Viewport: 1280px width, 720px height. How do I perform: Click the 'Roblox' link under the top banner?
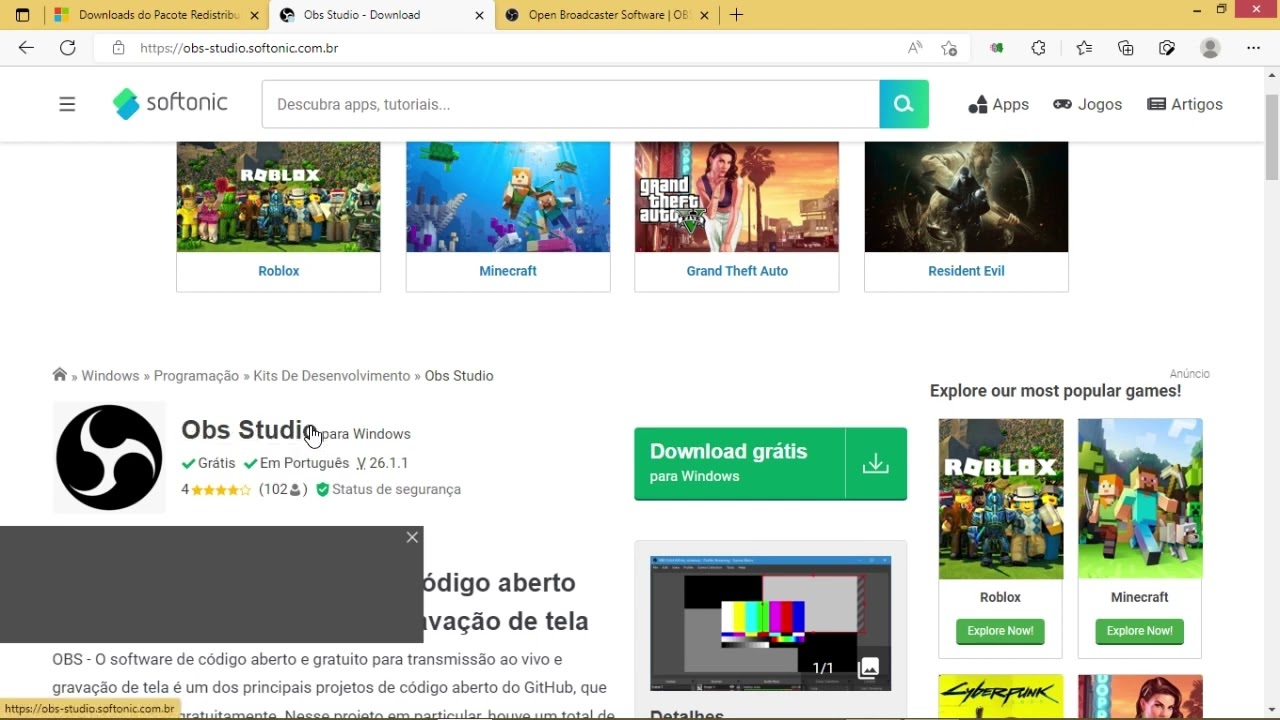click(278, 271)
